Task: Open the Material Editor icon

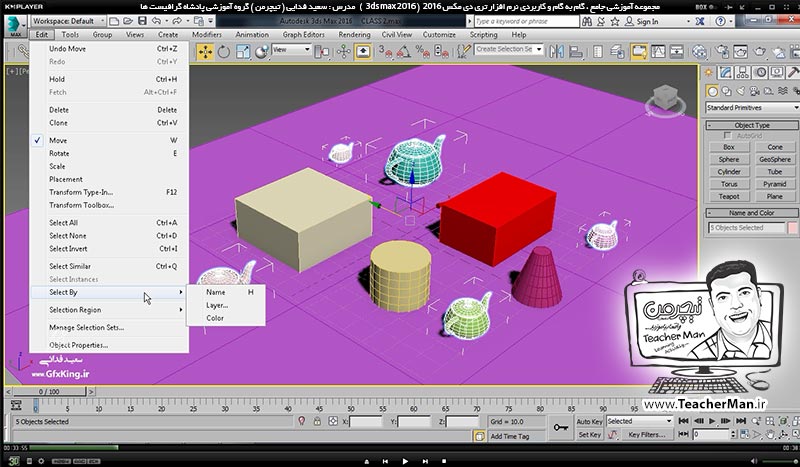Action: tap(699, 52)
